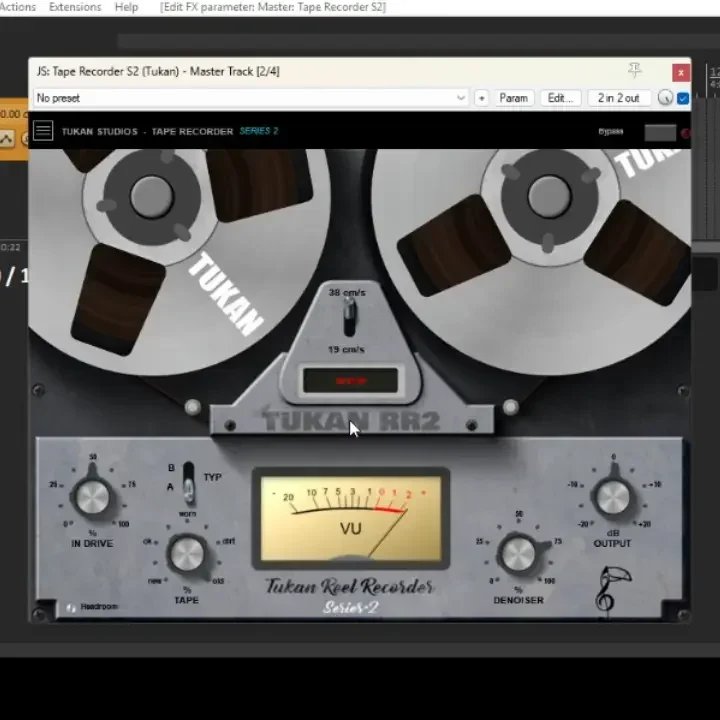Open the Help menu
This screenshot has height=720, width=720.
tap(126, 7)
